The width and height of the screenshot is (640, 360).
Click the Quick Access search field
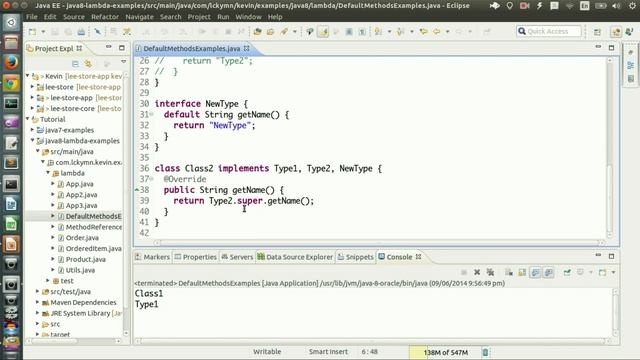pos(548,31)
